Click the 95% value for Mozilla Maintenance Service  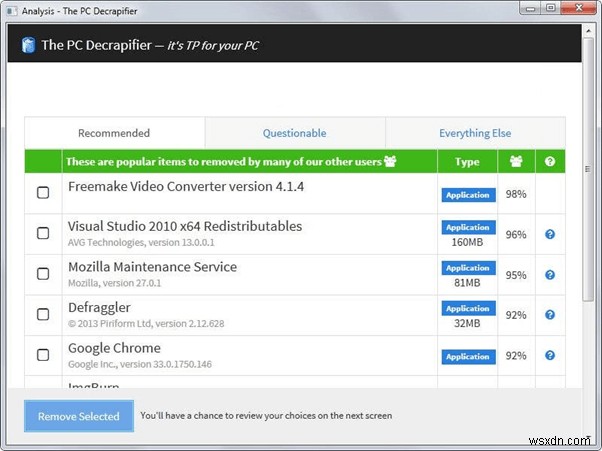click(x=516, y=275)
